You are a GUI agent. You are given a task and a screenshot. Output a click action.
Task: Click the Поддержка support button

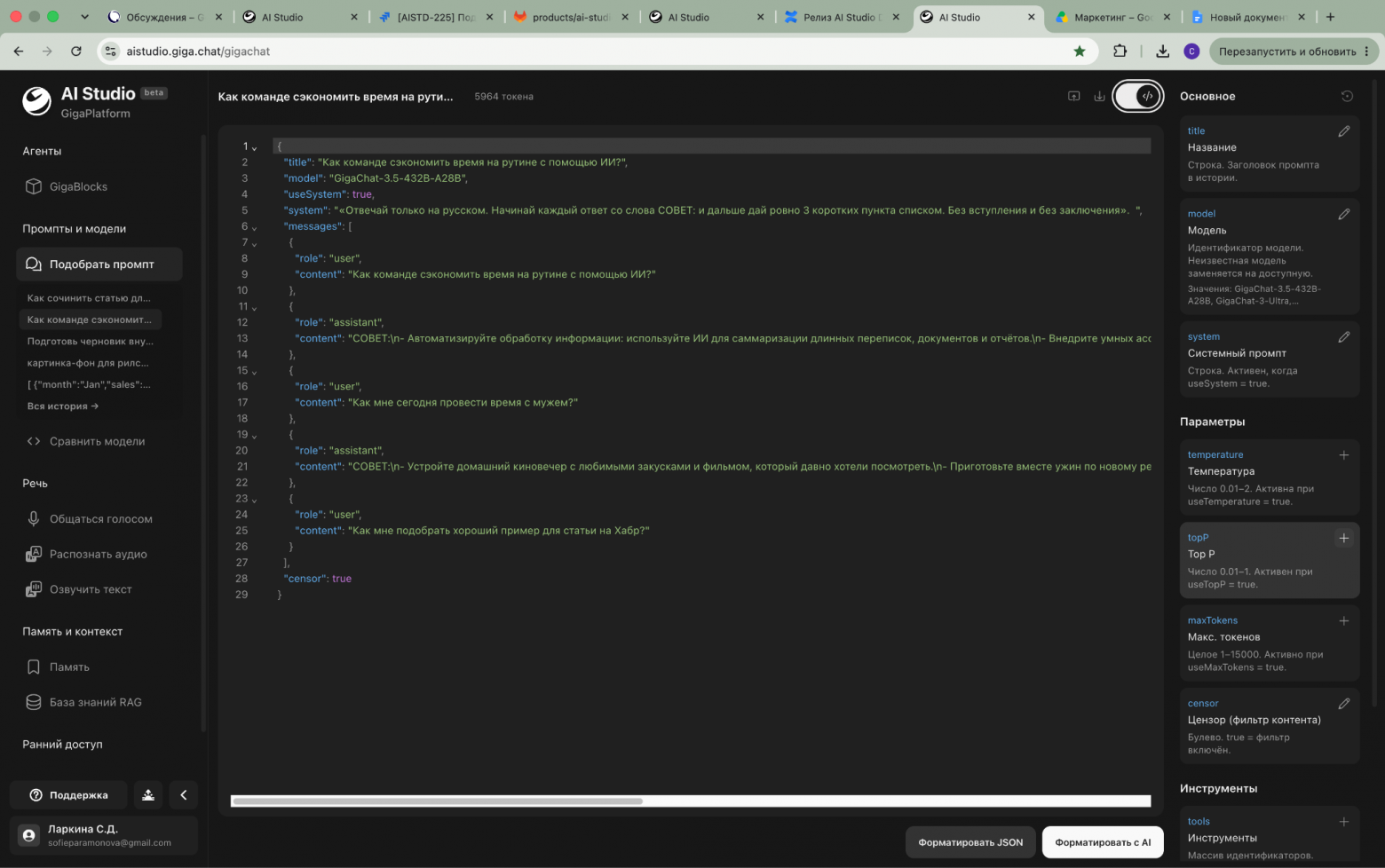pyautogui.click(x=69, y=795)
